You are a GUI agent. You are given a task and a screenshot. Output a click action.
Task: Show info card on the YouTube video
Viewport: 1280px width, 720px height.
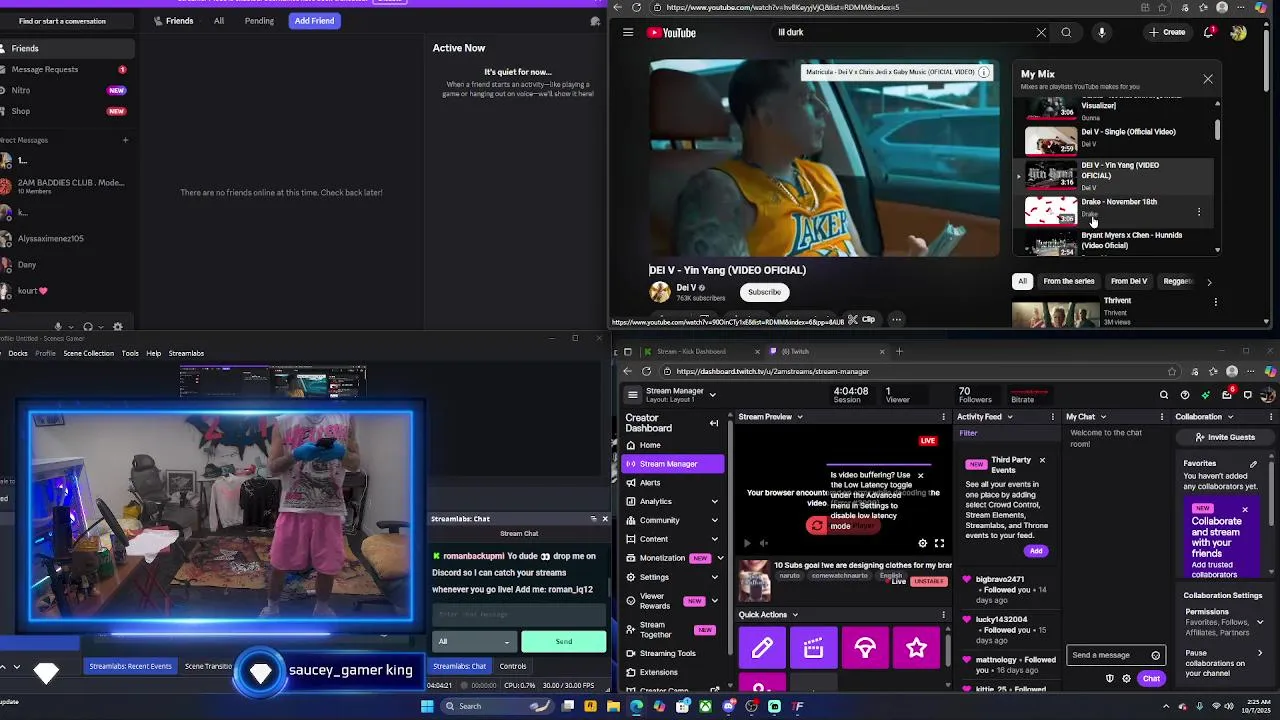tap(984, 72)
